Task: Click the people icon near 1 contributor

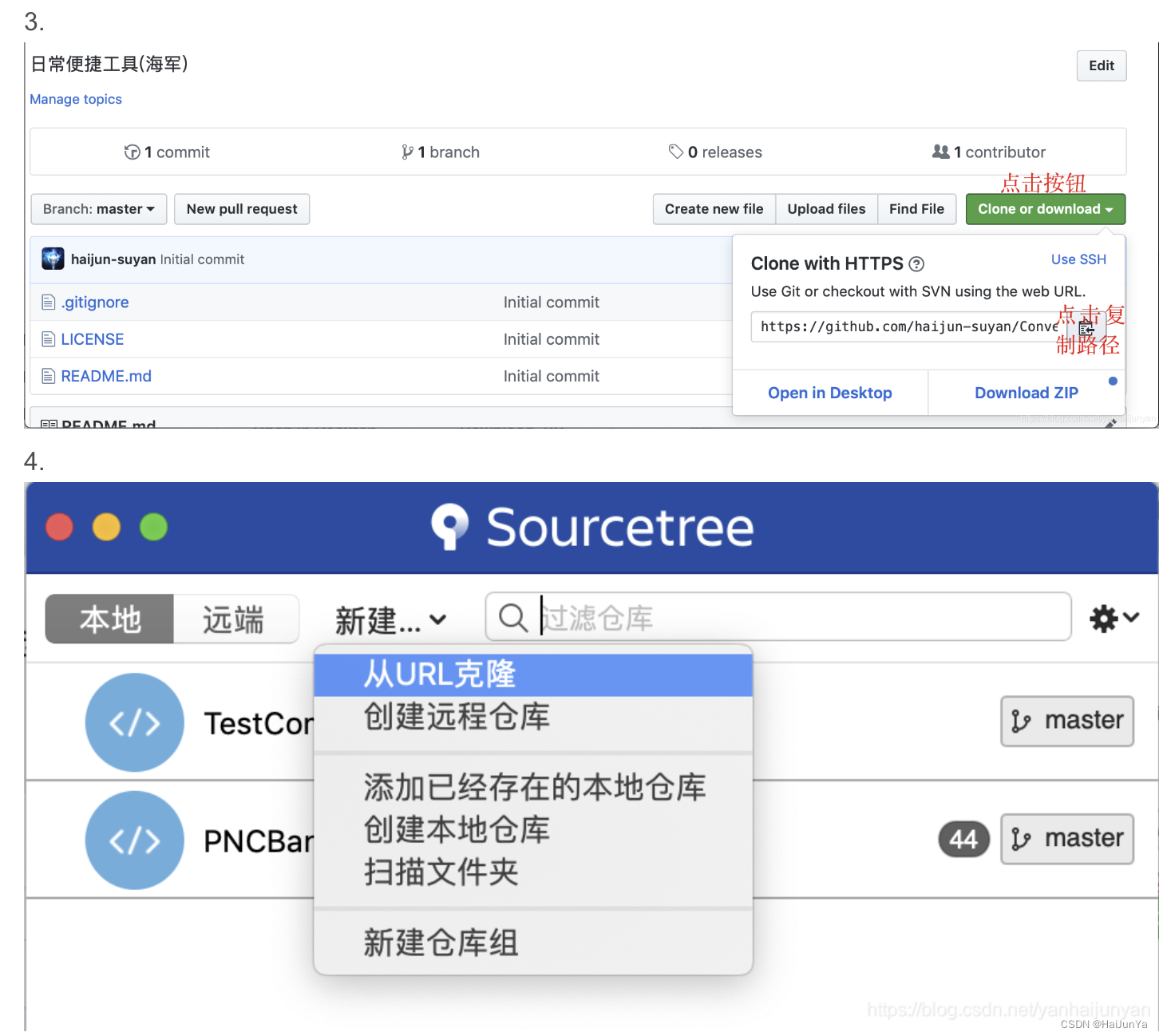Action: click(x=941, y=151)
